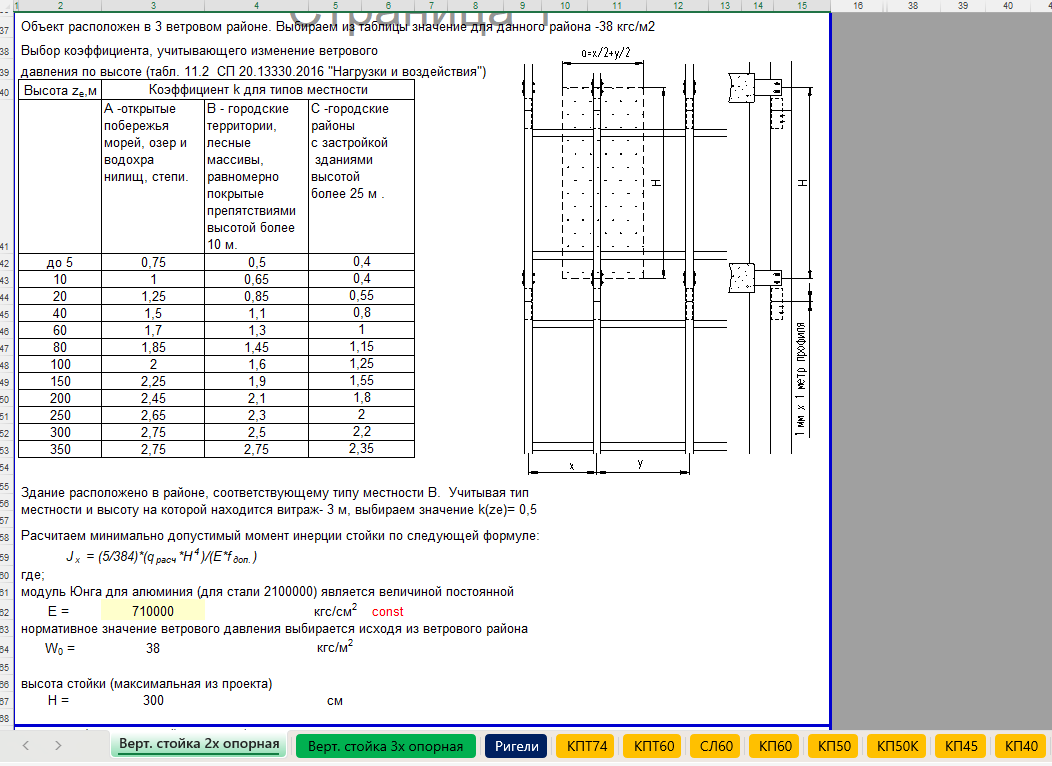Click the mullion diagram drawing
The image size is (1052, 766).
pos(668,262)
